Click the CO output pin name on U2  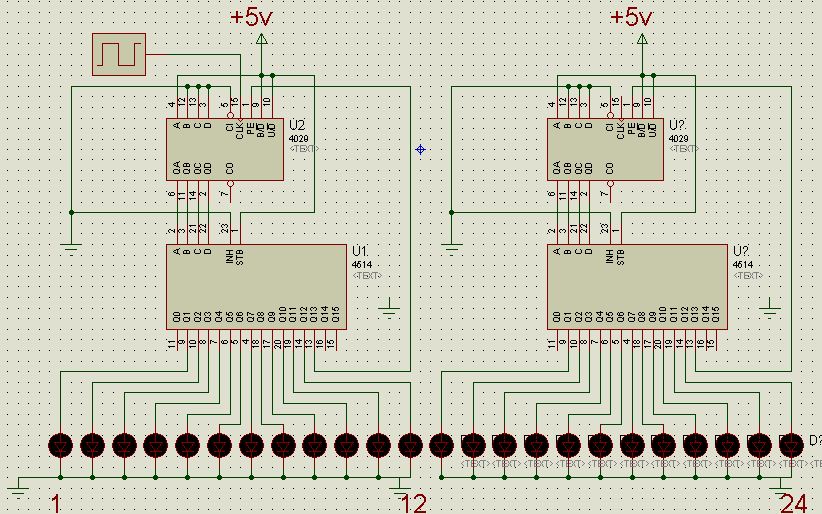[x=230, y=168]
